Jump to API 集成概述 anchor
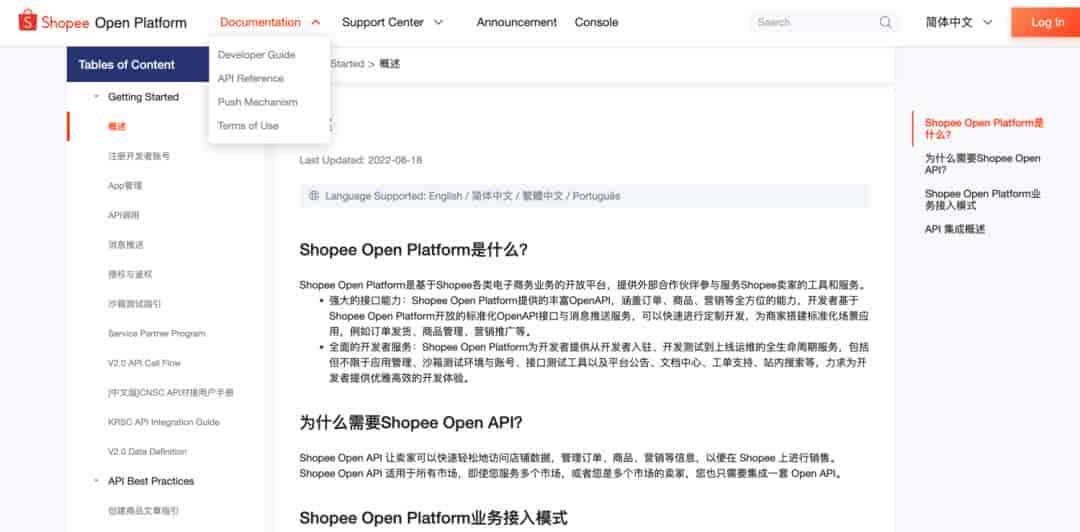This screenshot has height=532, width=1080. [955, 229]
